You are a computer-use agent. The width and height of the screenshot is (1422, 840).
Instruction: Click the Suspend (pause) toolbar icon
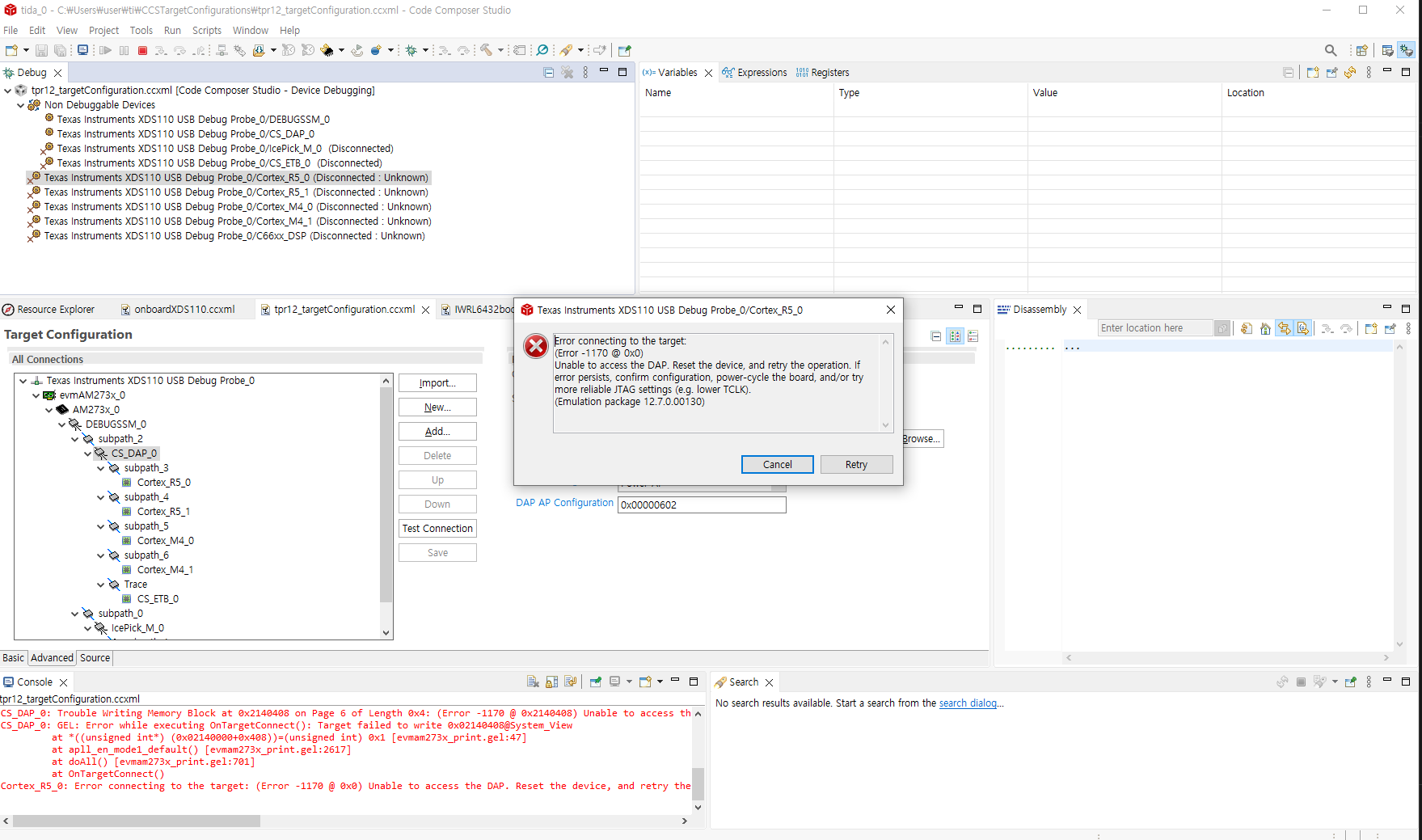click(x=124, y=50)
